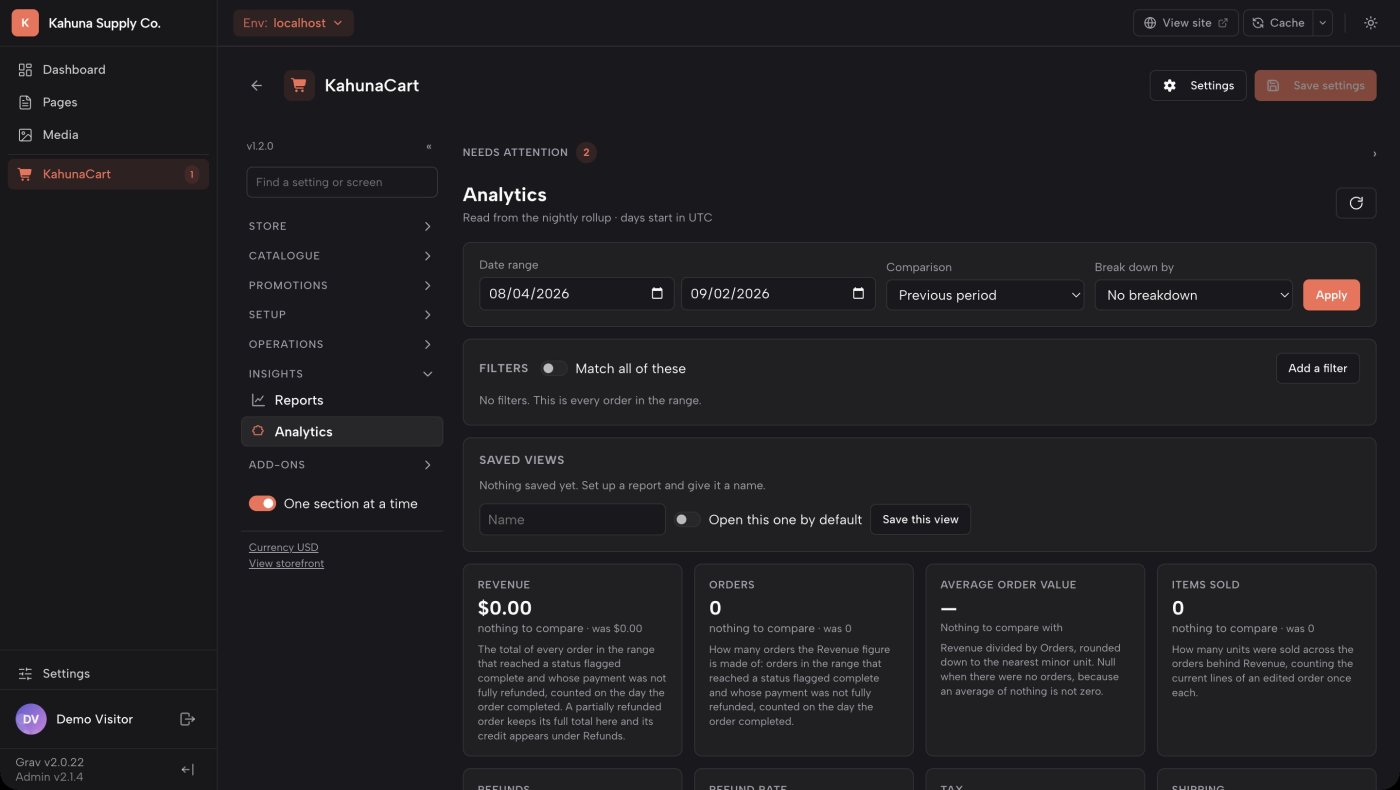
Task: Click the Kahuna Supply Co. logo badge
Action: point(25,23)
